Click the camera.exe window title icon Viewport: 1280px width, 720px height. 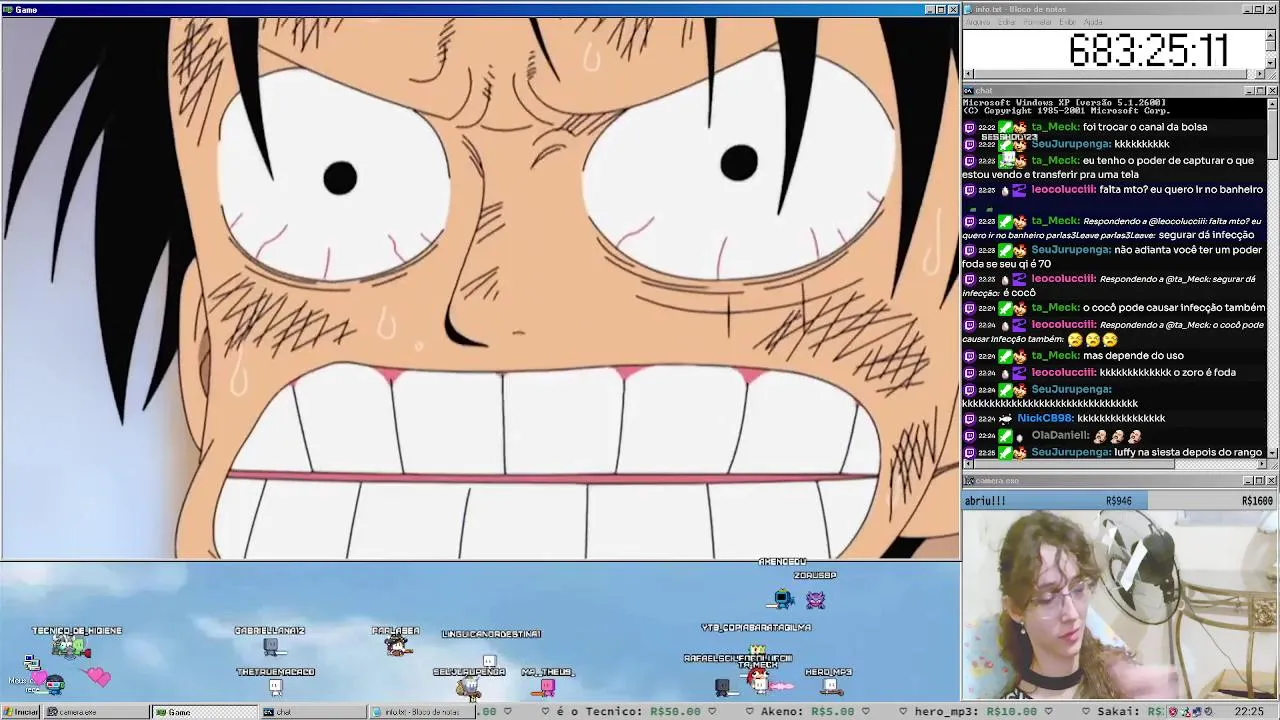(969, 481)
